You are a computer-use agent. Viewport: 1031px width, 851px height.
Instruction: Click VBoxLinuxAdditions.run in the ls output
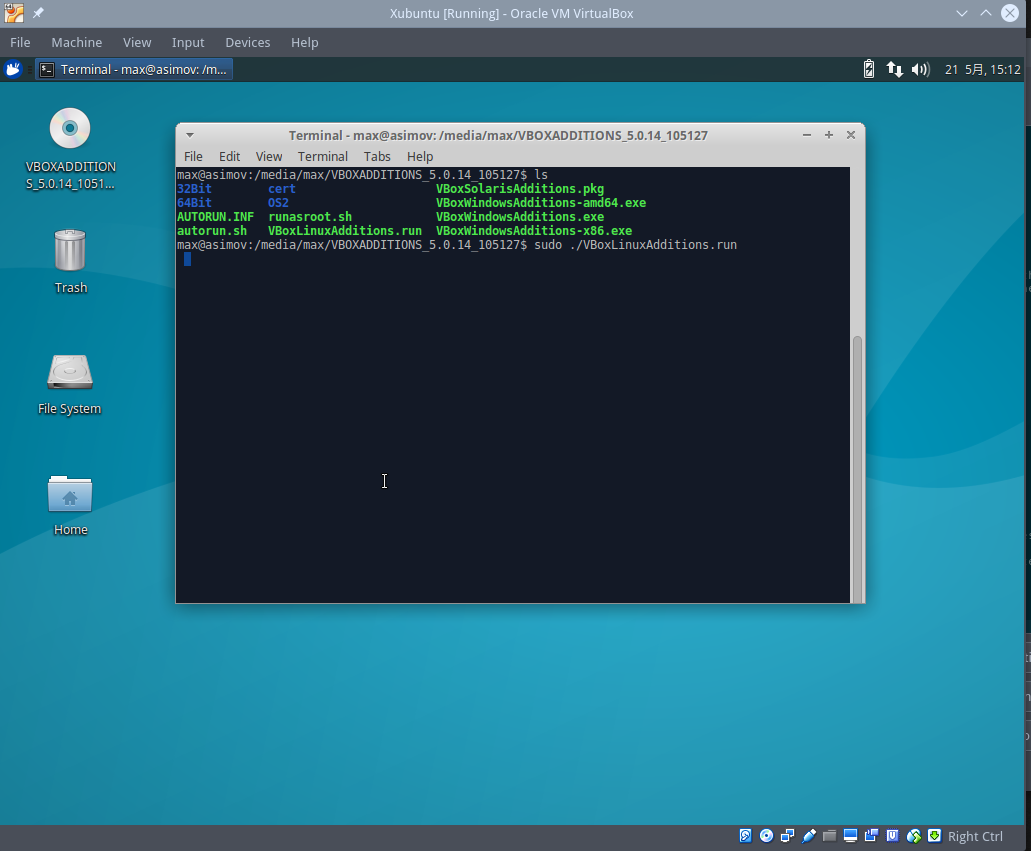coord(345,231)
